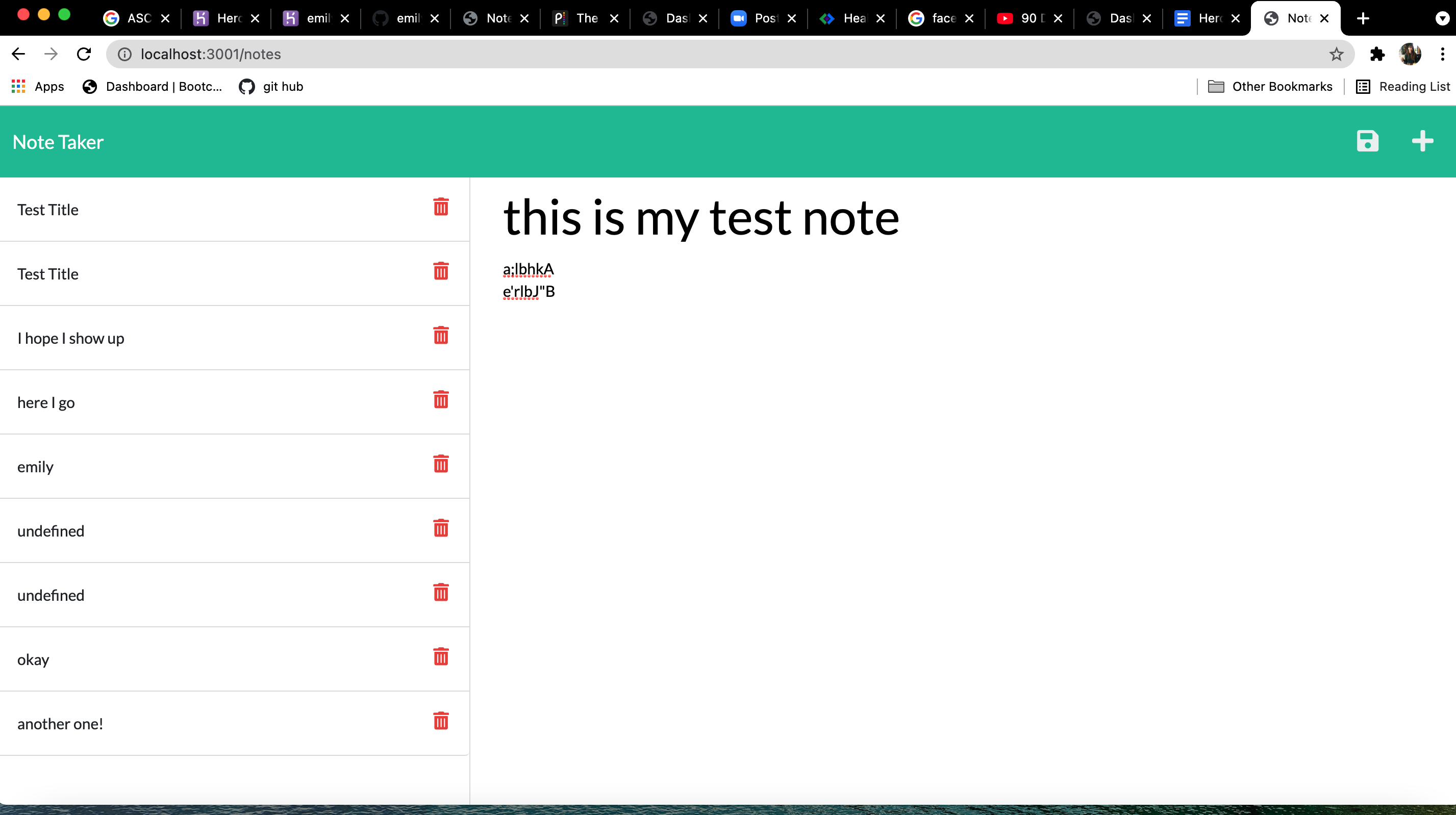Open Chrome's three-dot menu
The image size is (1456, 815).
[1442, 54]
